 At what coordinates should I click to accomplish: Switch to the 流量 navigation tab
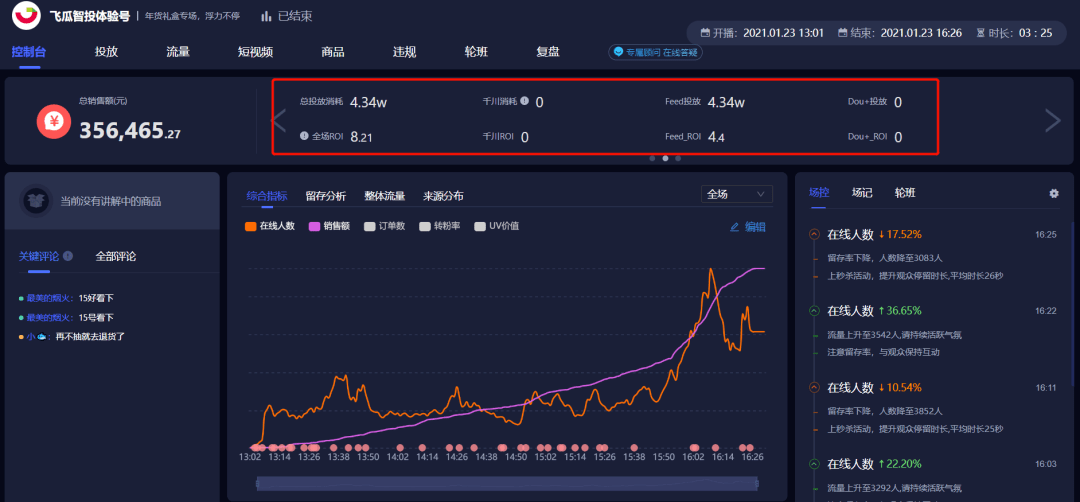coord(178,52)
